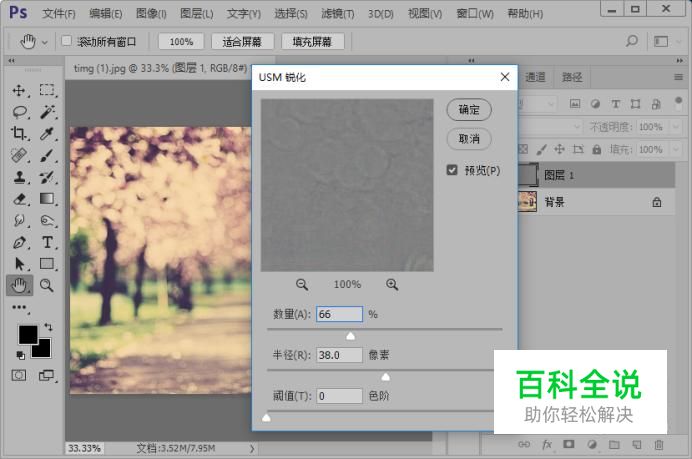Select the Pen tool
692x459 pixels.
click(x=19, y=242)
